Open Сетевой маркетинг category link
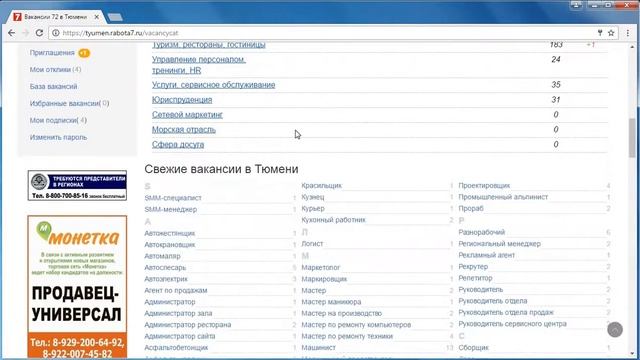Image resolution: width=640 pixels, height=360 pixels. pyautogui.click(x=187, y=115)
